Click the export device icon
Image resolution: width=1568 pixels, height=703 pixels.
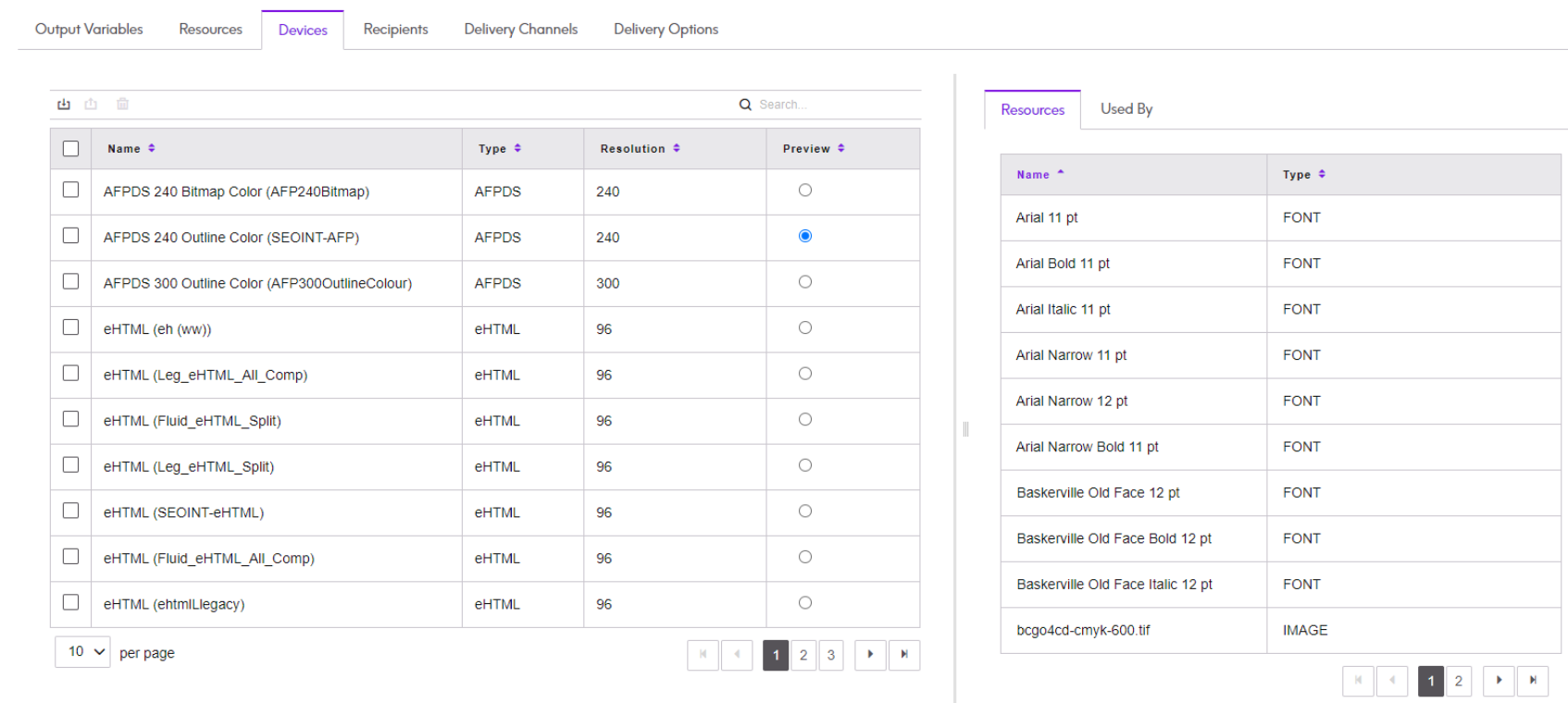(91, 105)
